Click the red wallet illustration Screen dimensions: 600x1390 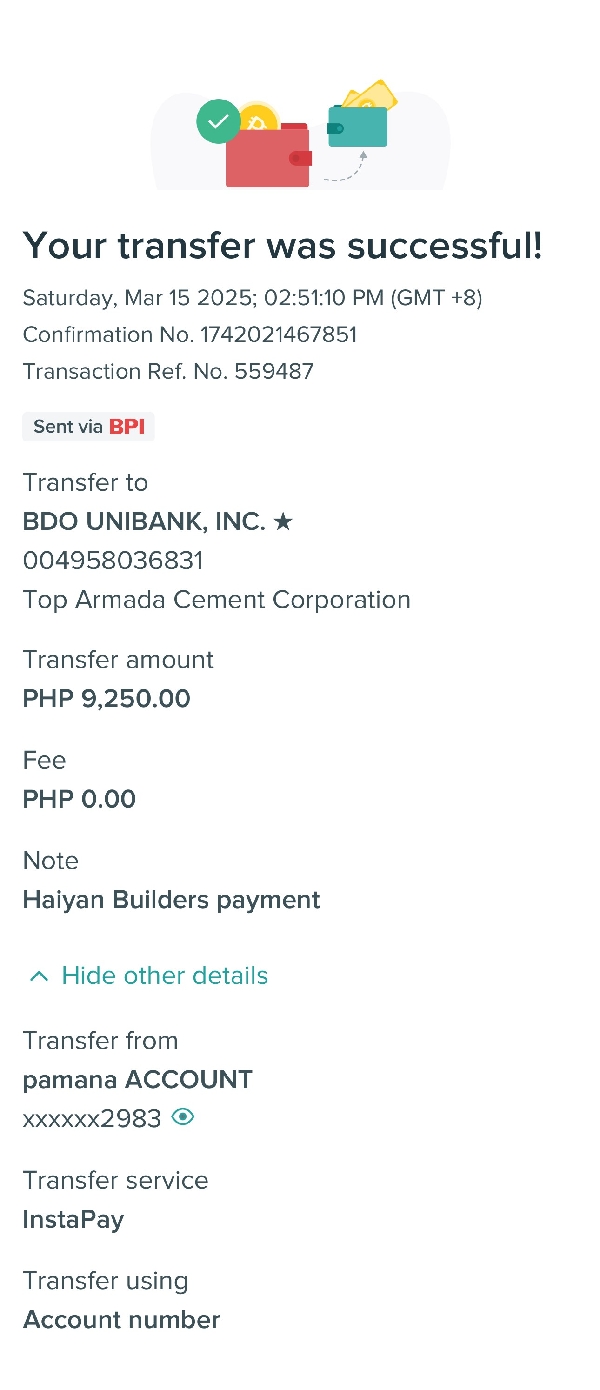pos(267,160)
